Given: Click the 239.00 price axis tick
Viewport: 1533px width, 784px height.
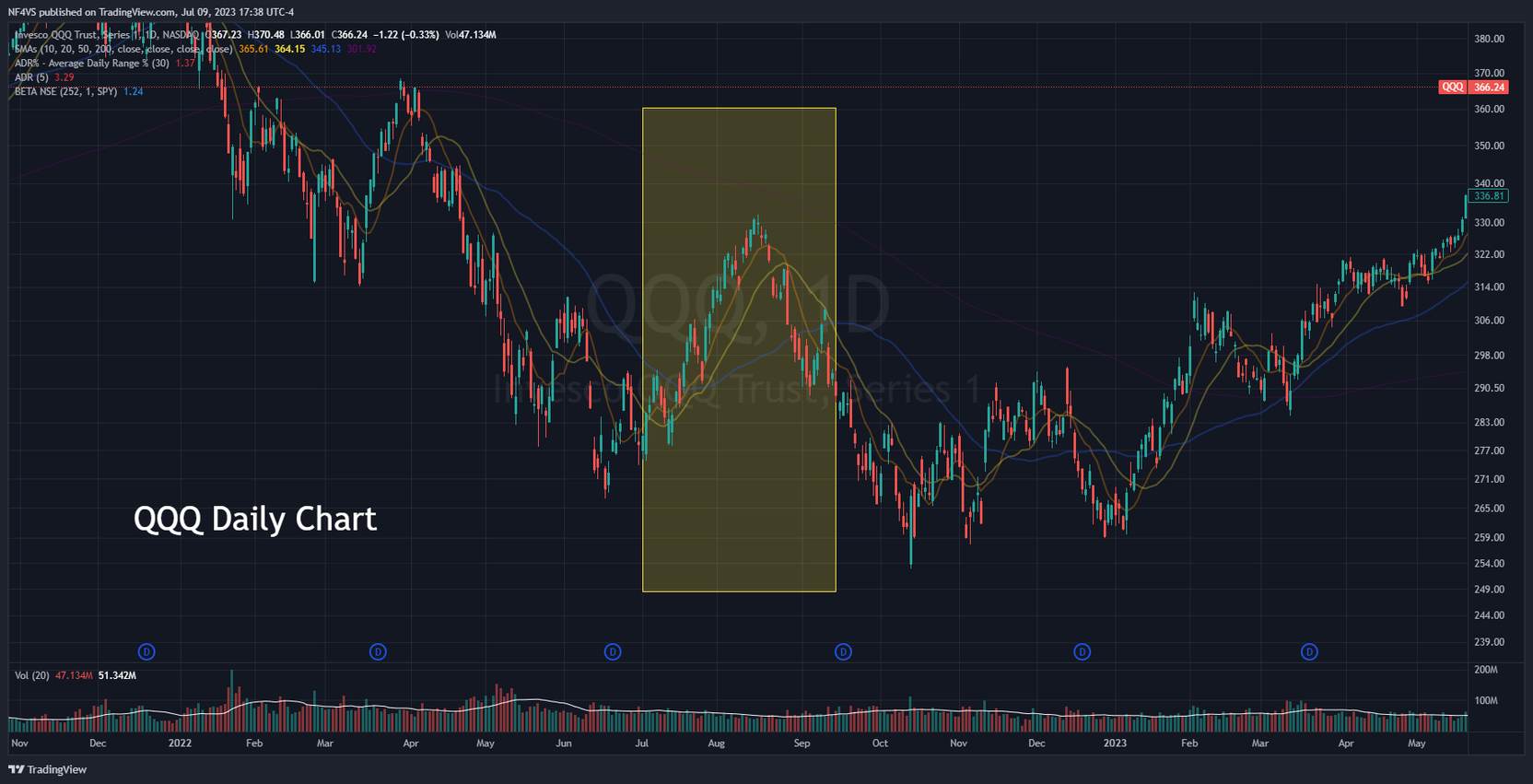Looking at the screenshot, I should pyautogui.click(x=1489, y=642).
